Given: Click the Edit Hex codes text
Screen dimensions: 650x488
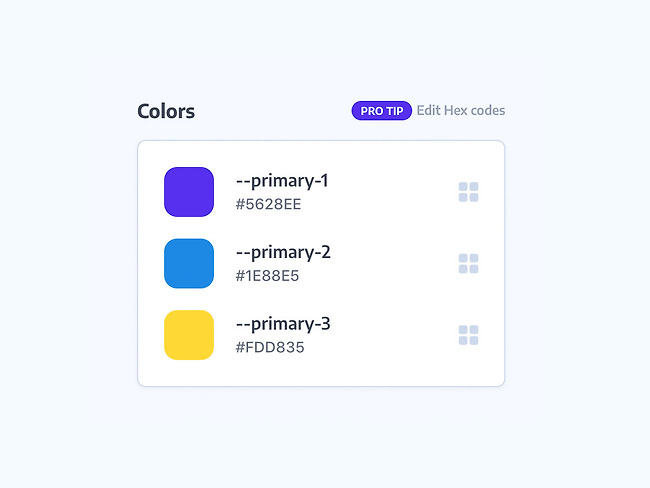Looking at the screenshot, I should coord(461,111).
